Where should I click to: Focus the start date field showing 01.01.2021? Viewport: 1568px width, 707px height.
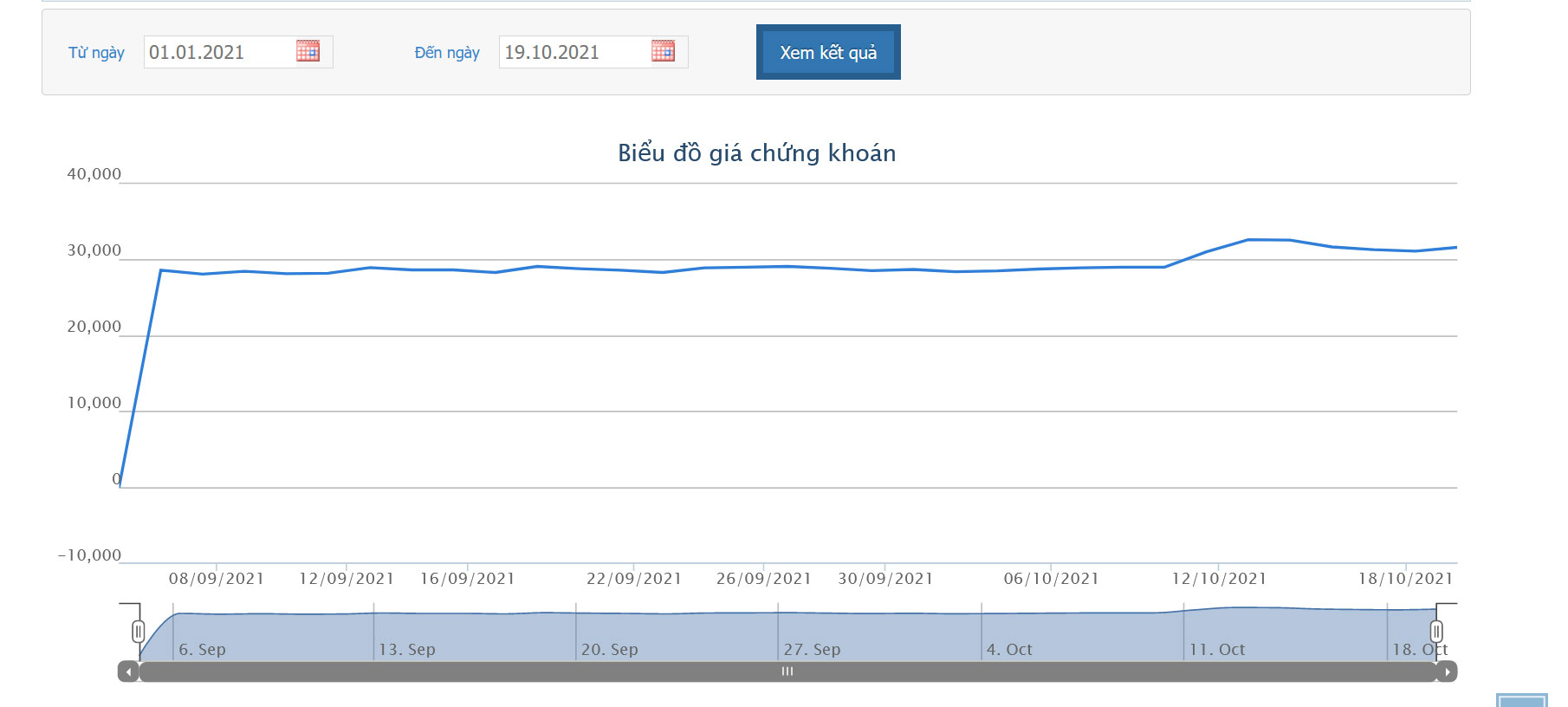218,52
